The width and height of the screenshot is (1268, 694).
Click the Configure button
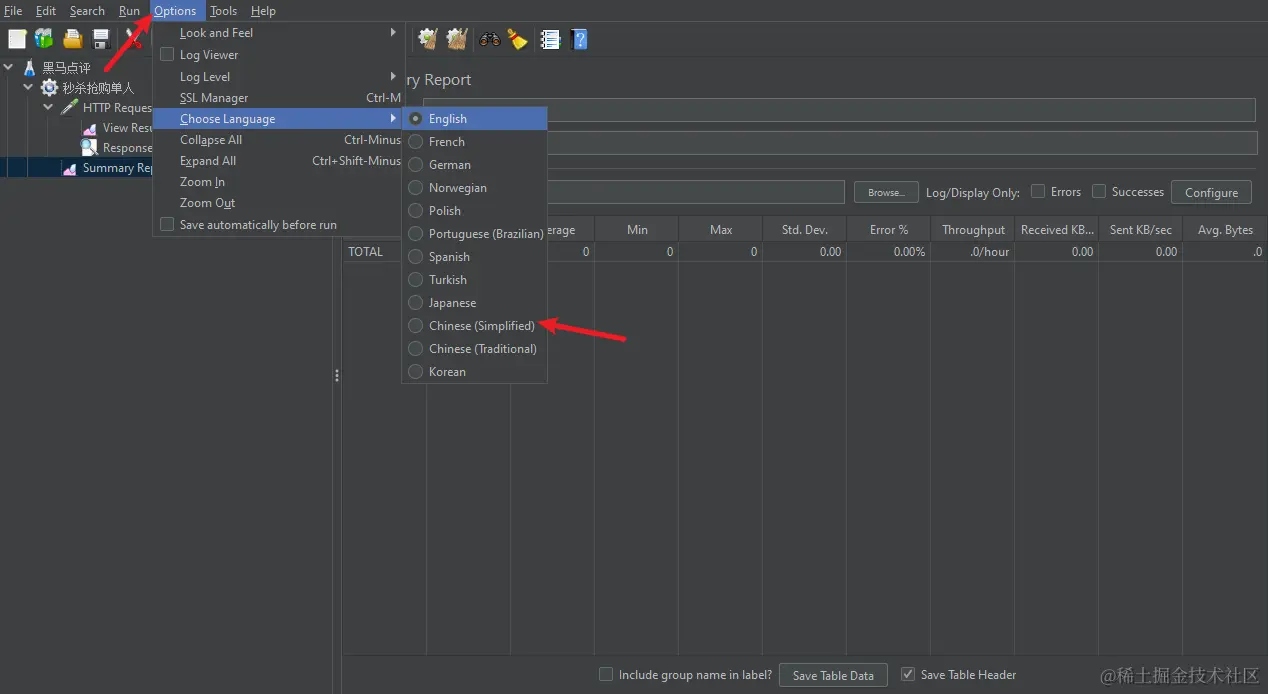click(1211, 192)
